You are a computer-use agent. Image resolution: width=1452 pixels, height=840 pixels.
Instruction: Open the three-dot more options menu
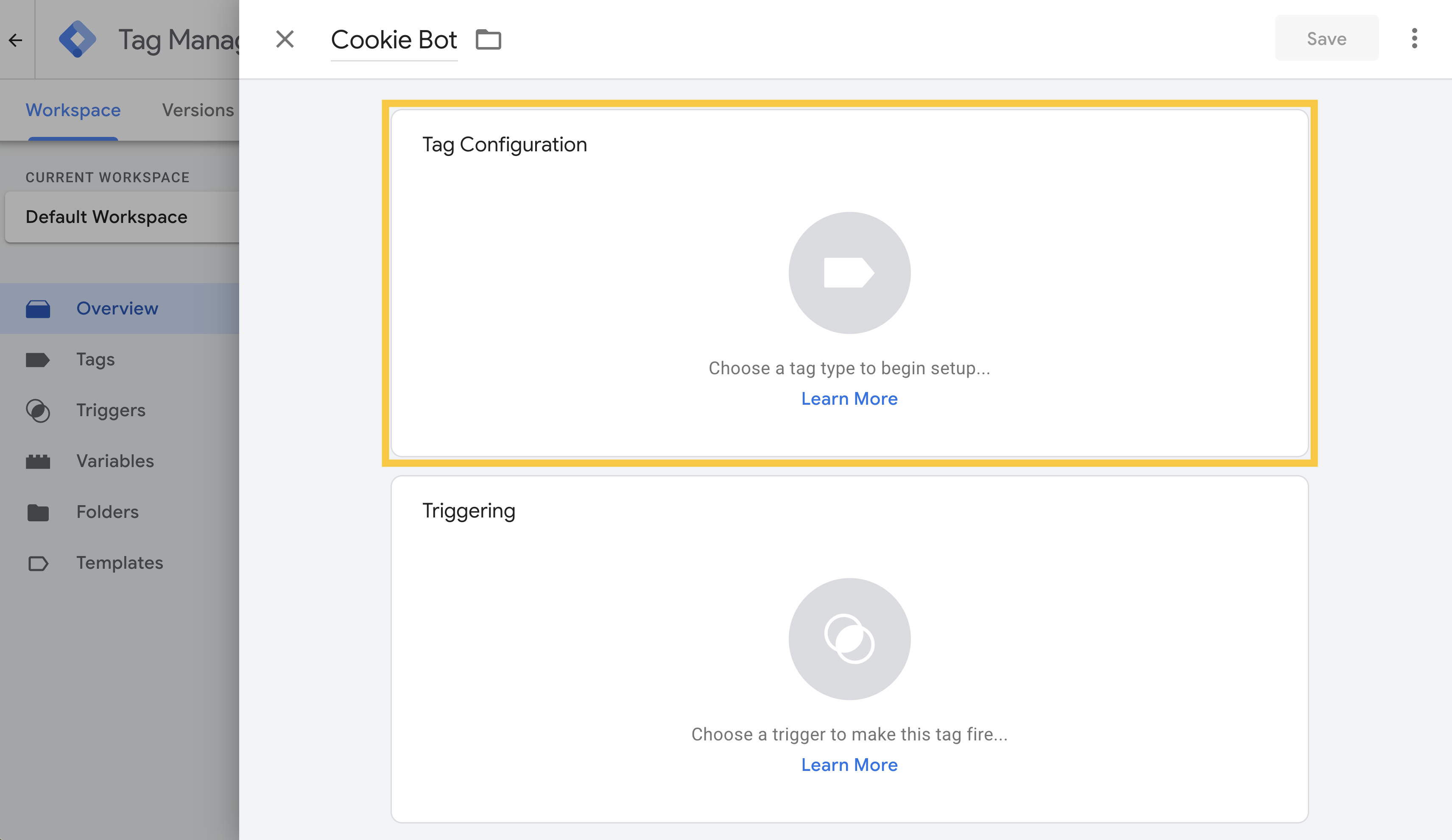1415,39
